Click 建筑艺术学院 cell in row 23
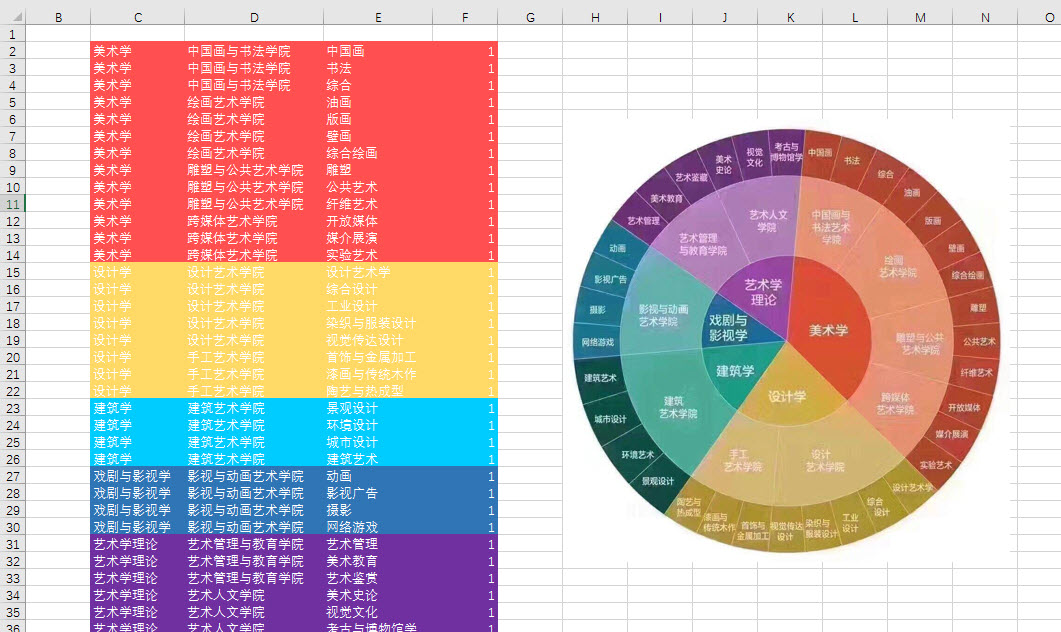The image size is (1061, 632). pos(254,408)
